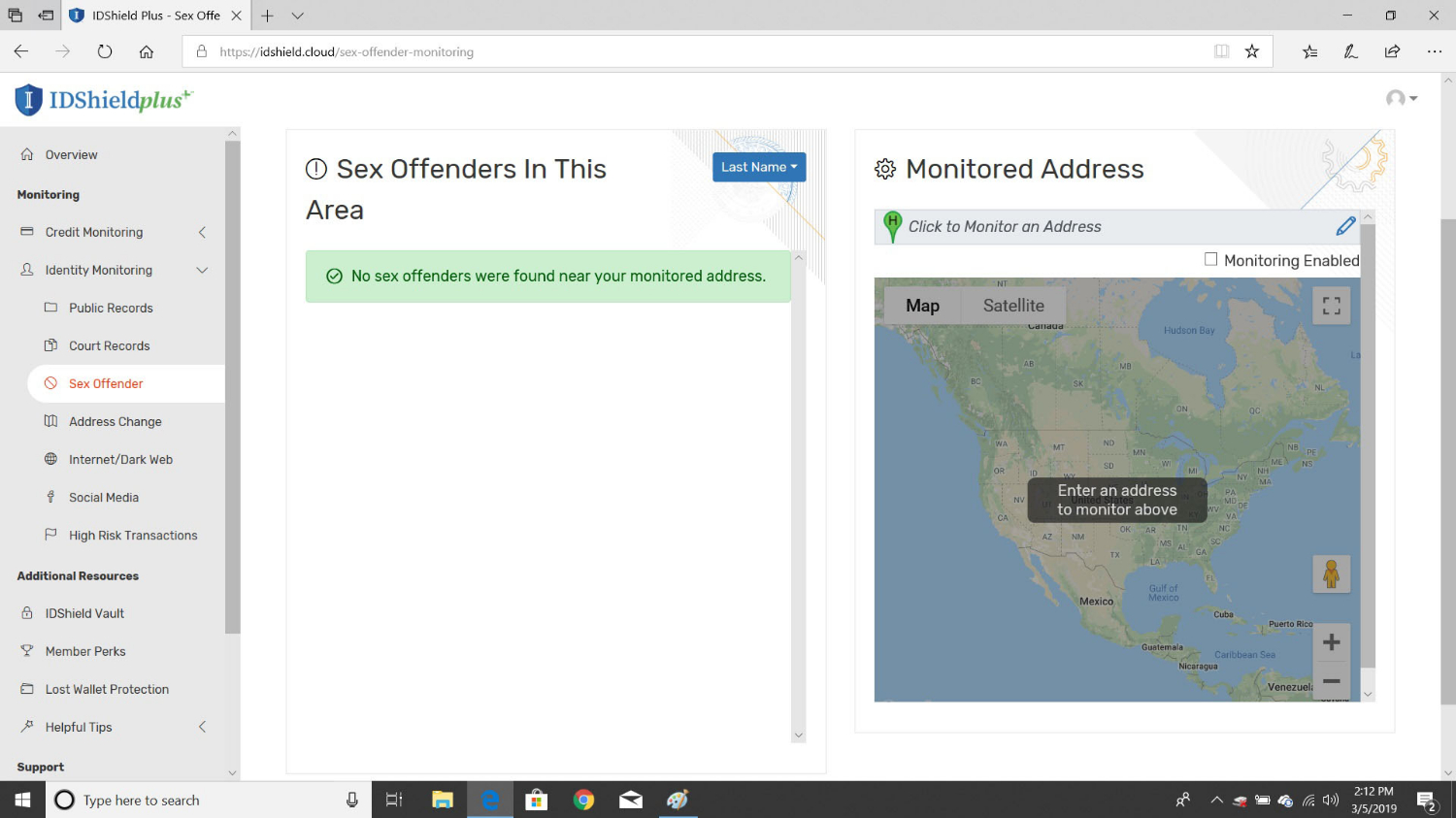Select the Sex Offender menu item
This screenshot has height=818, width=1456.
tap(106, 383)
